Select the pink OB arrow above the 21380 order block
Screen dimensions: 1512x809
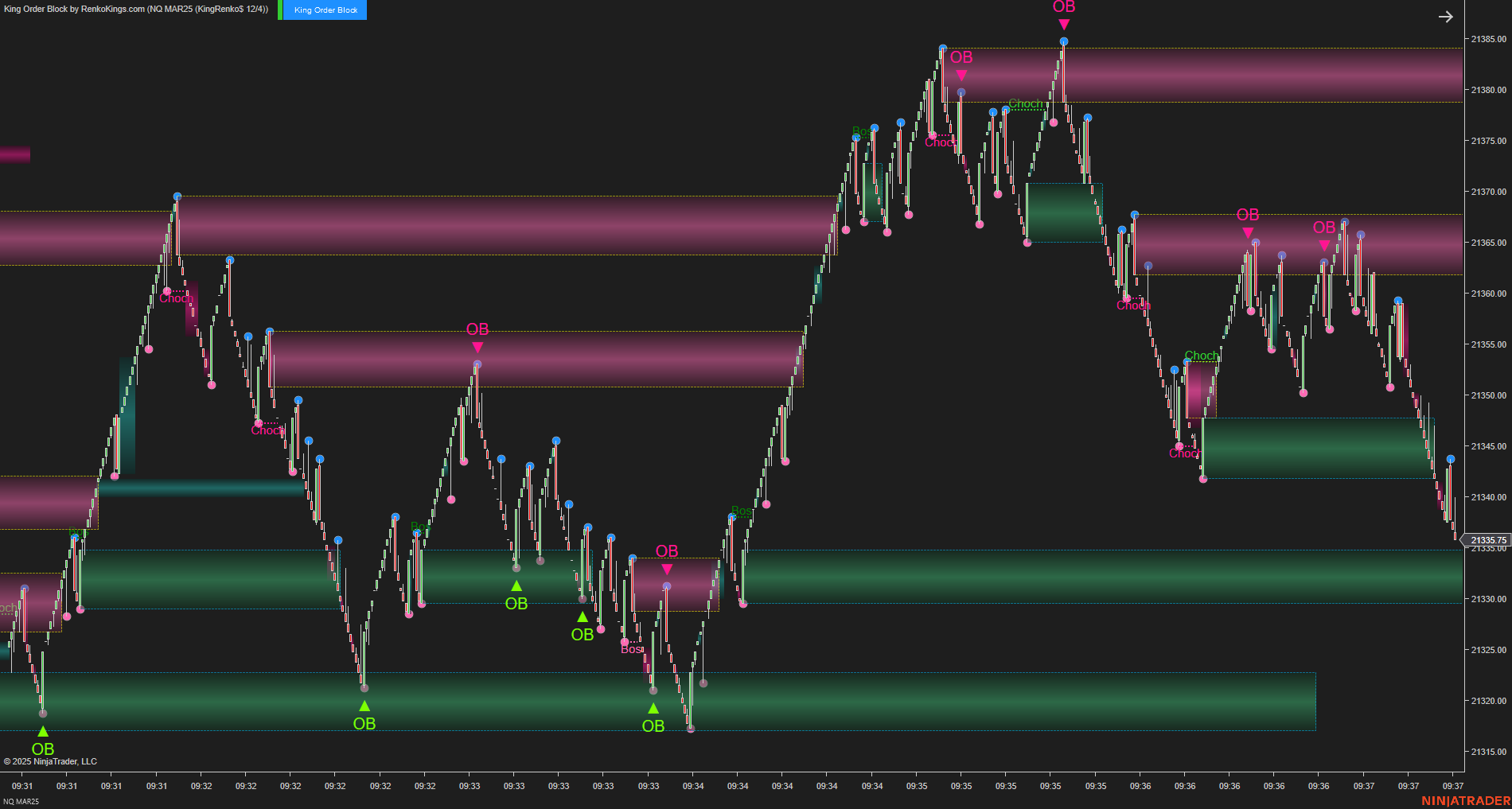pos(962,73)
